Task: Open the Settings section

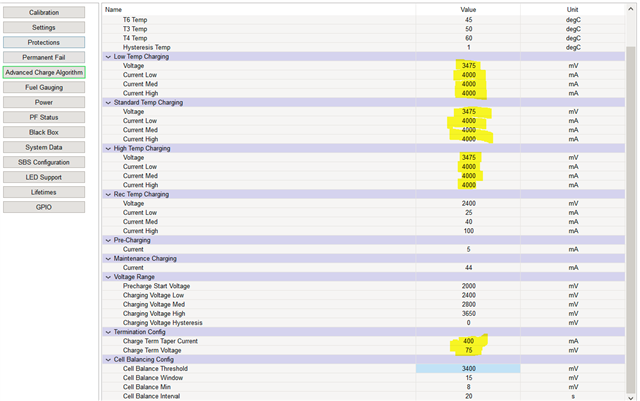Action: (x=44, y=27)
